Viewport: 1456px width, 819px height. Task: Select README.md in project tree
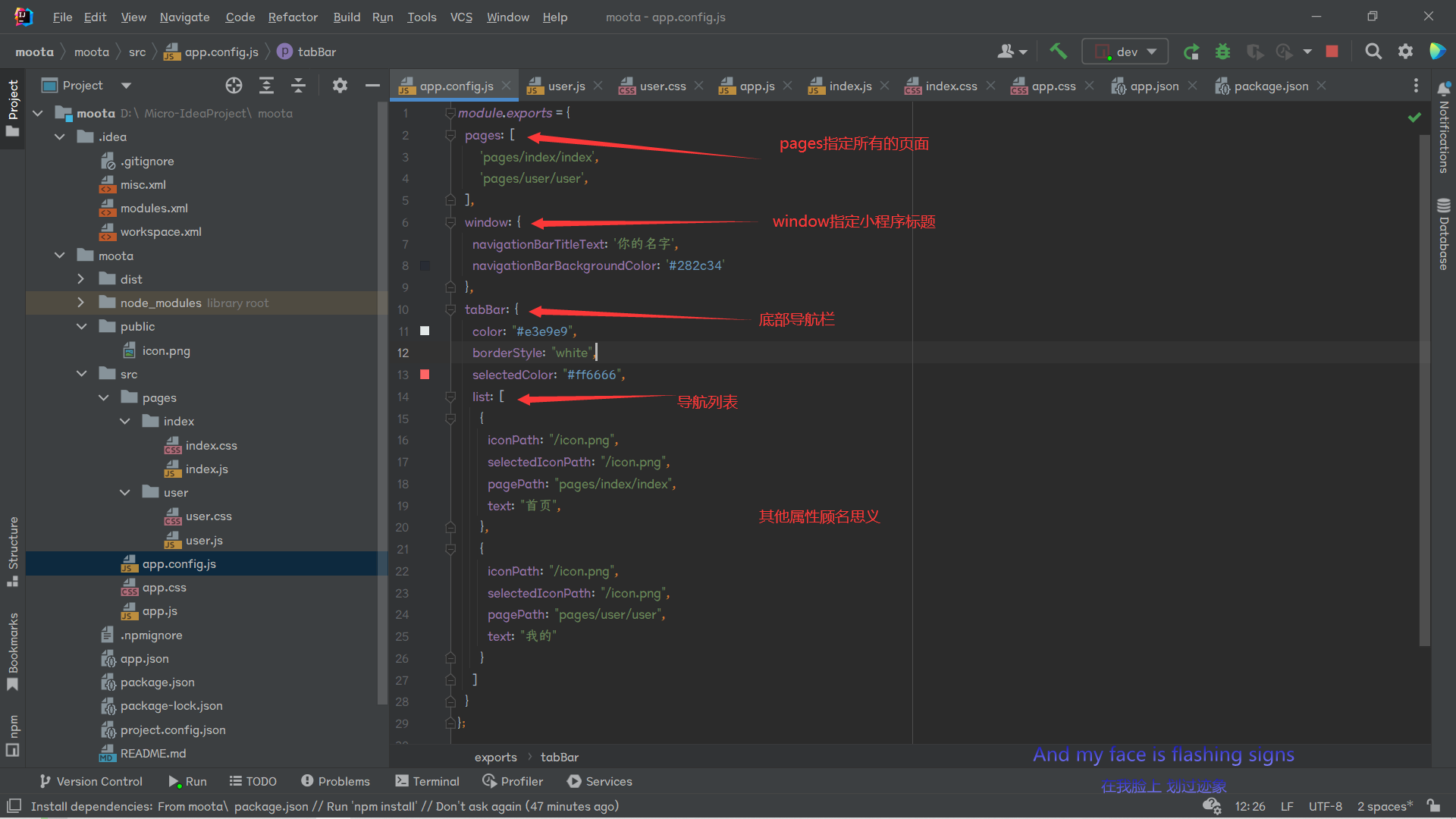click(152, 753)
